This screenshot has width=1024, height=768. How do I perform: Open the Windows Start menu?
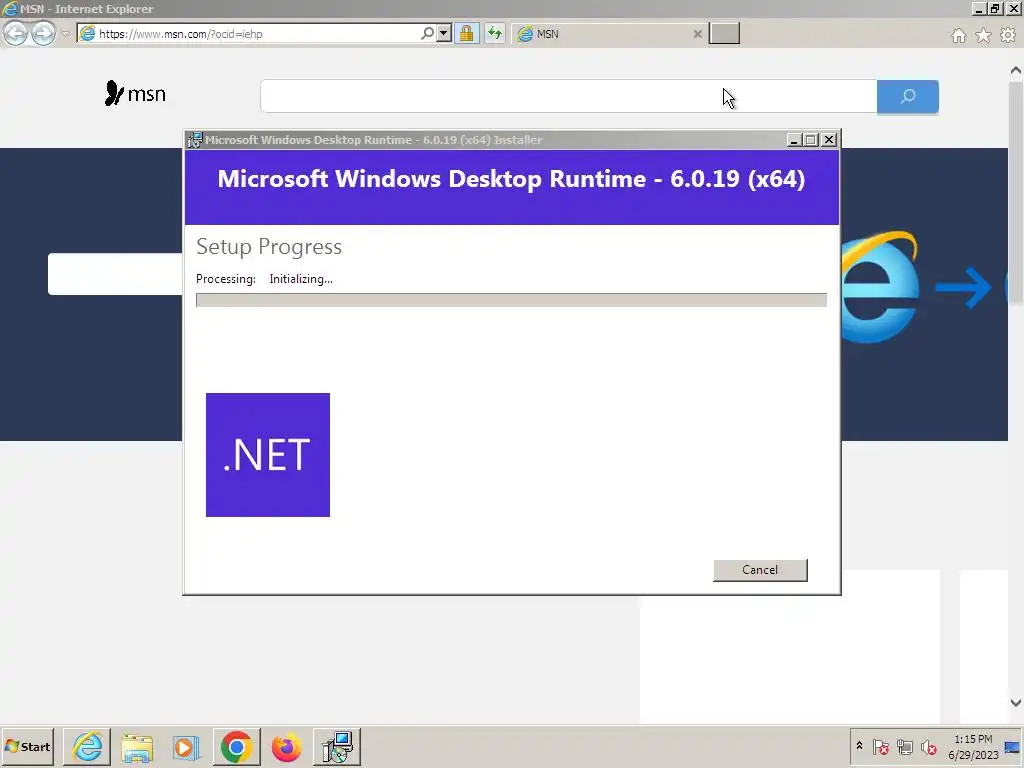pos(27,746)
